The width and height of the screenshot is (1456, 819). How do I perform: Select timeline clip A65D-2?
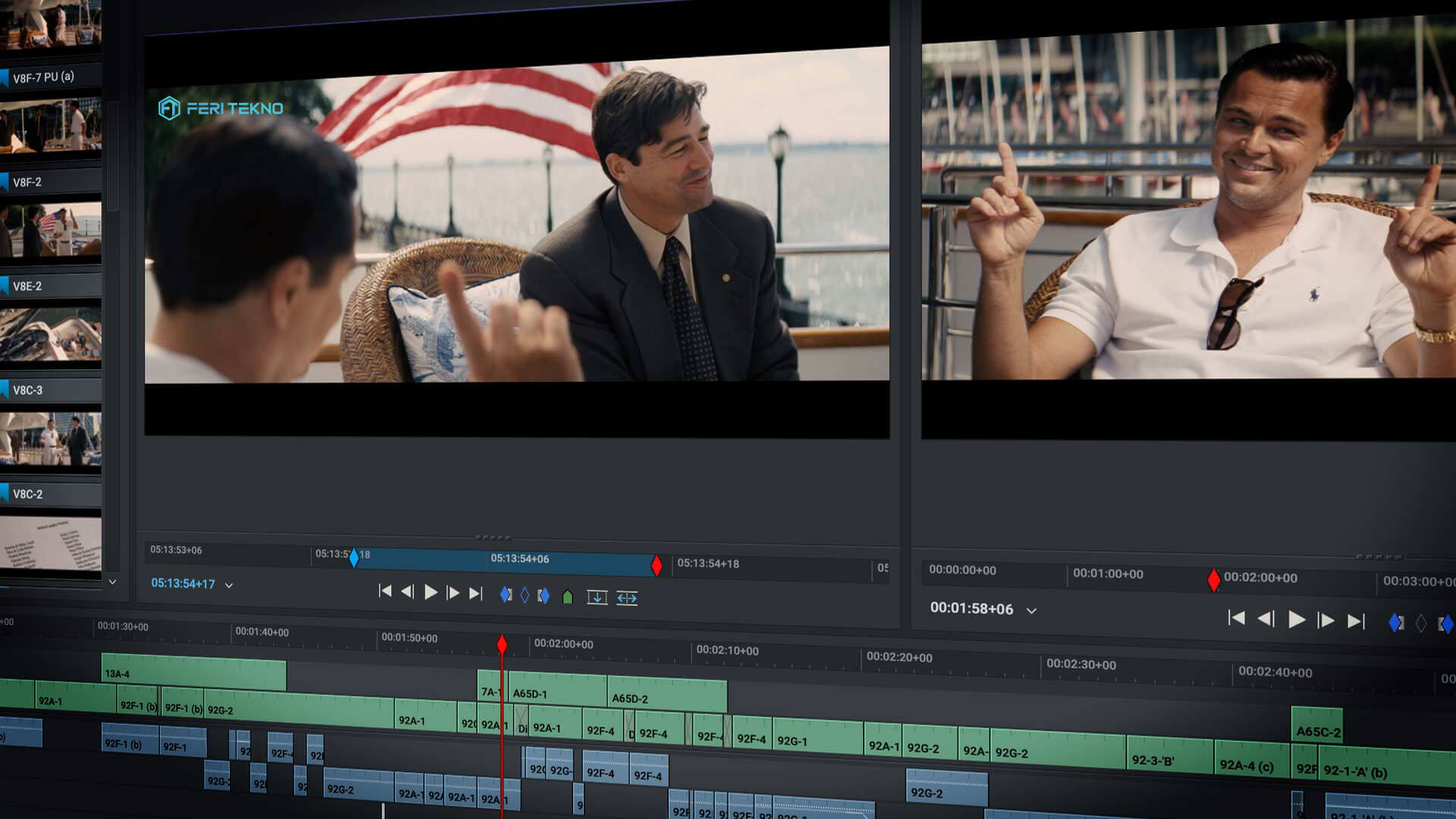click(667, 696)
